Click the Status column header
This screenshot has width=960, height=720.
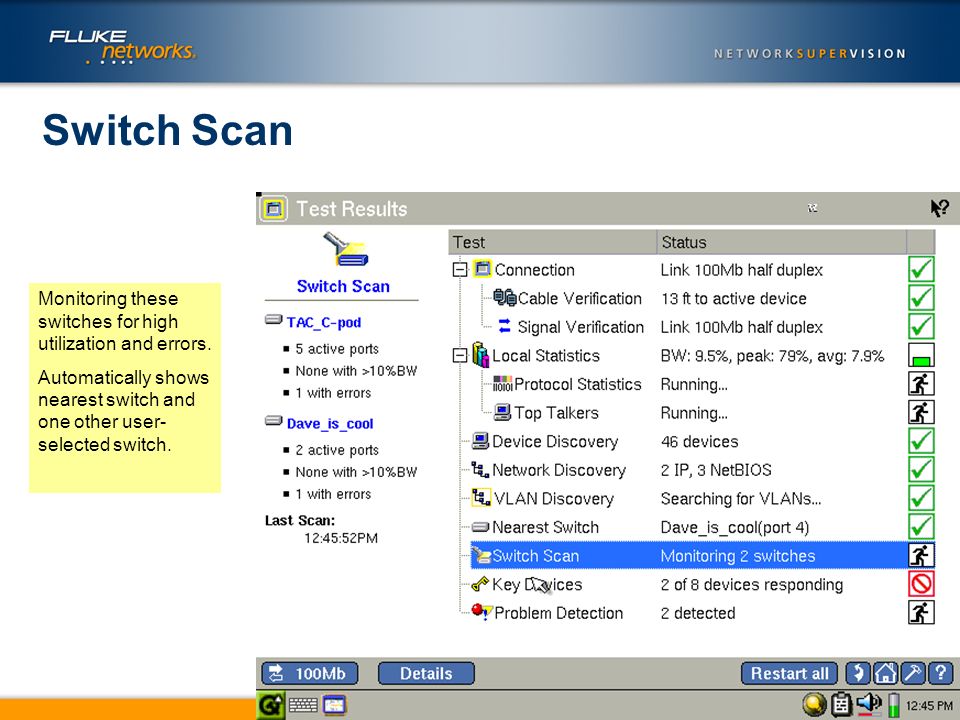782,242
